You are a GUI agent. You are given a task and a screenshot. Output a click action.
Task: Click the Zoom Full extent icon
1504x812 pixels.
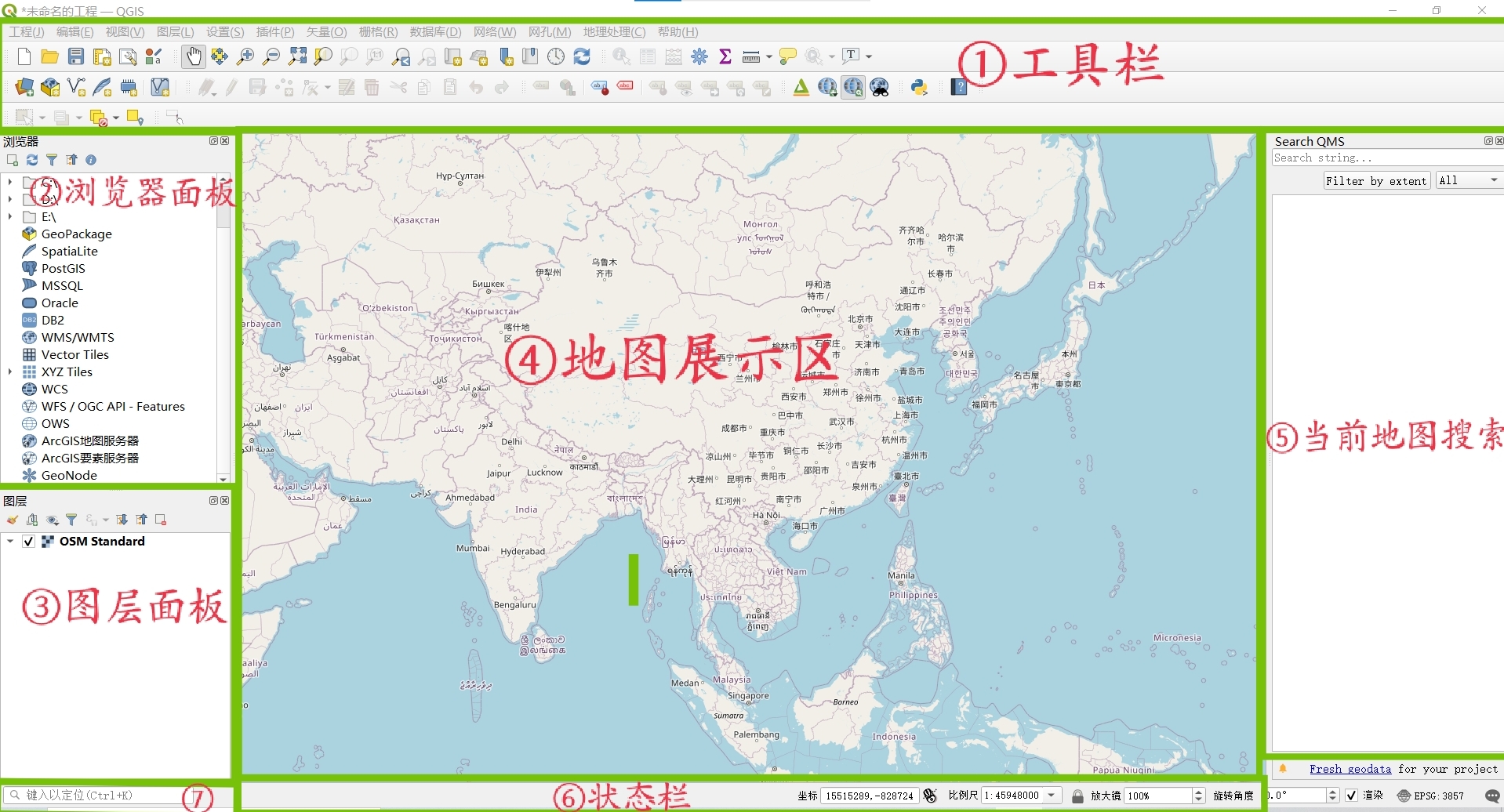(297, 56)
